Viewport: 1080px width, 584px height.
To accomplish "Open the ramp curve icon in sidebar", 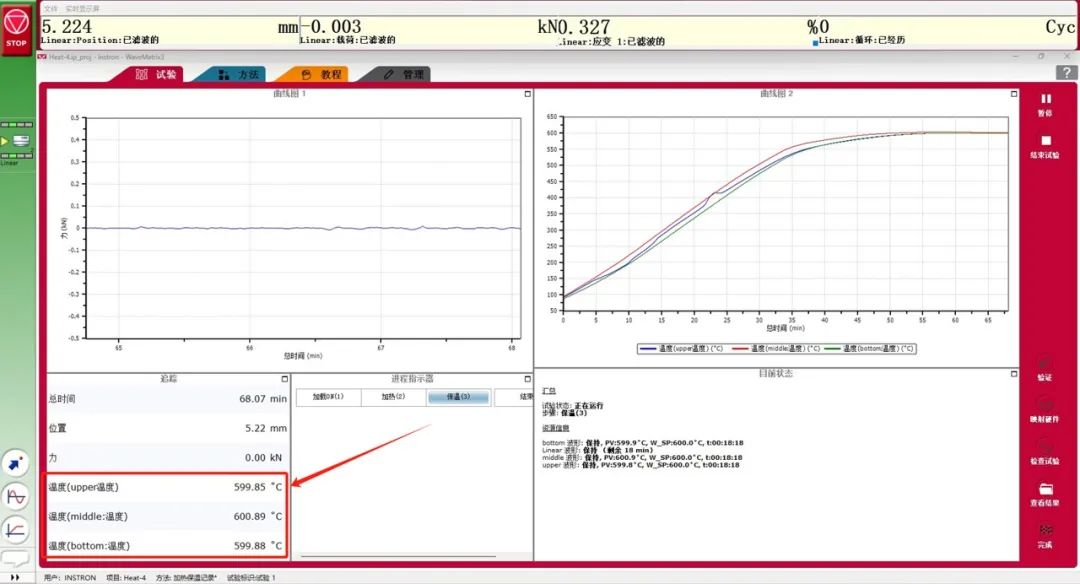I will click(x=15, y=530).
